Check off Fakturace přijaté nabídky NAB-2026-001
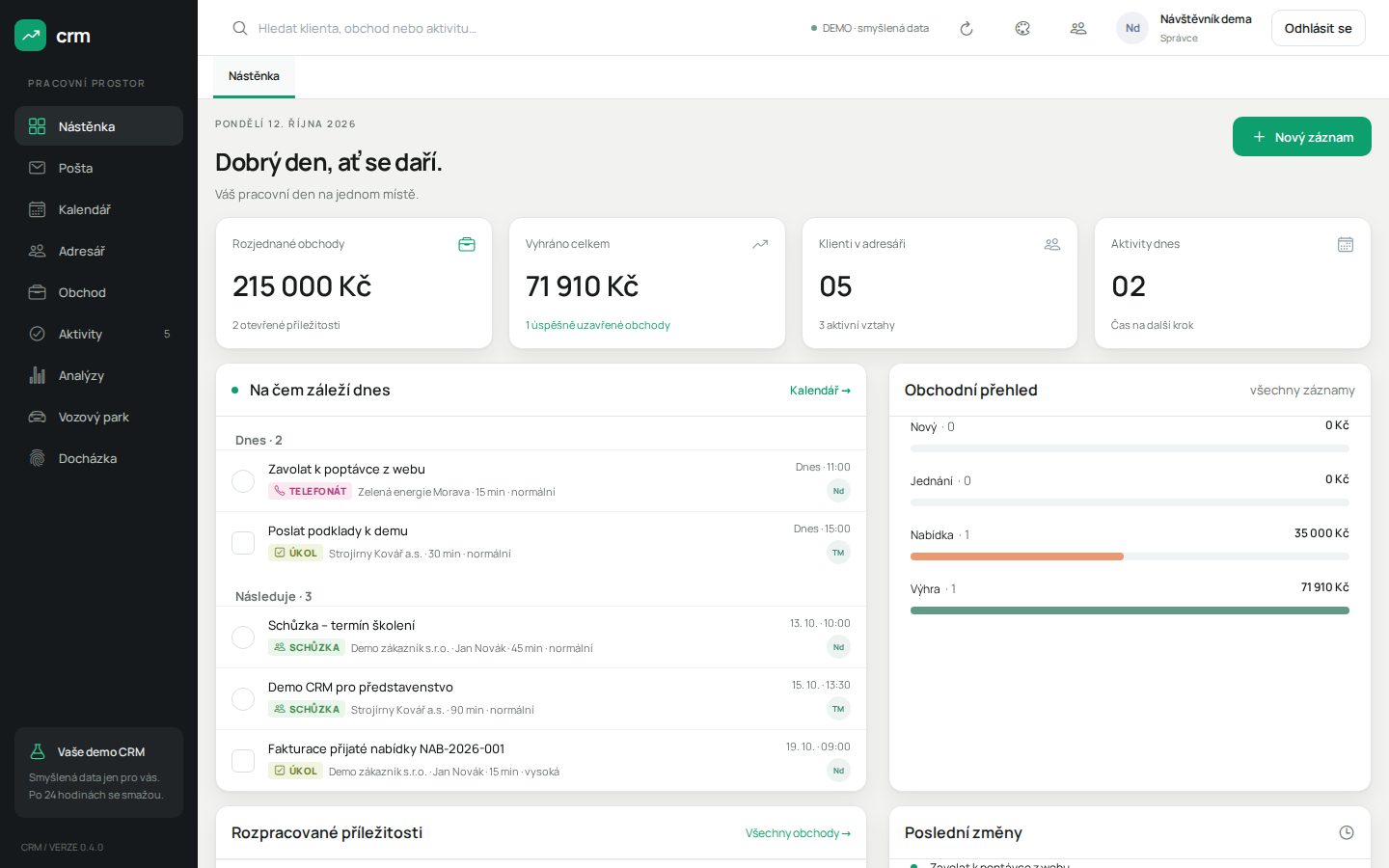The image size is (1389, 868). (x=243, y=760)
